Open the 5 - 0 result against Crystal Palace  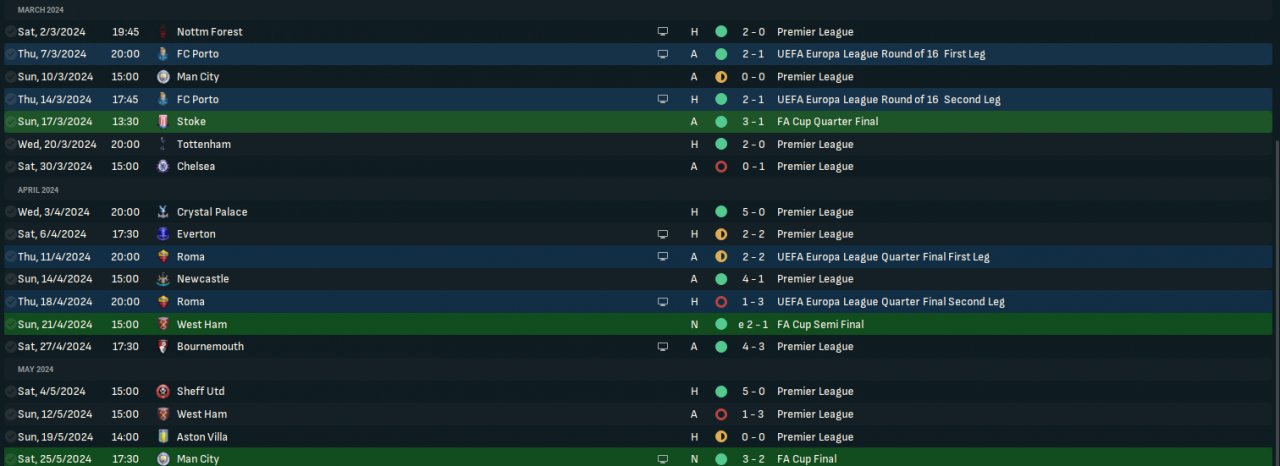pyautogui.click(x=754, y=212)
